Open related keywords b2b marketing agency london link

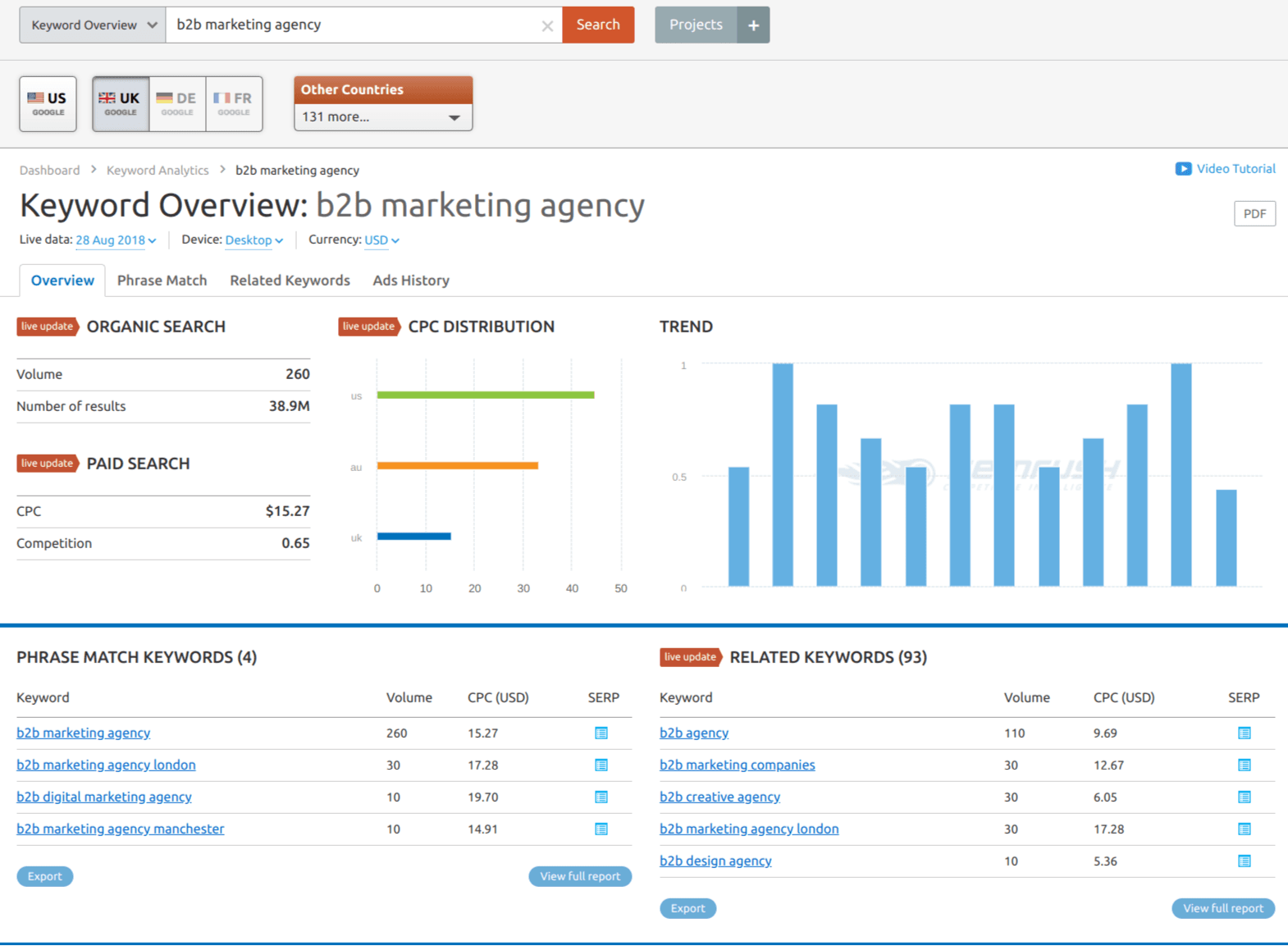click(x=749, y=829)
